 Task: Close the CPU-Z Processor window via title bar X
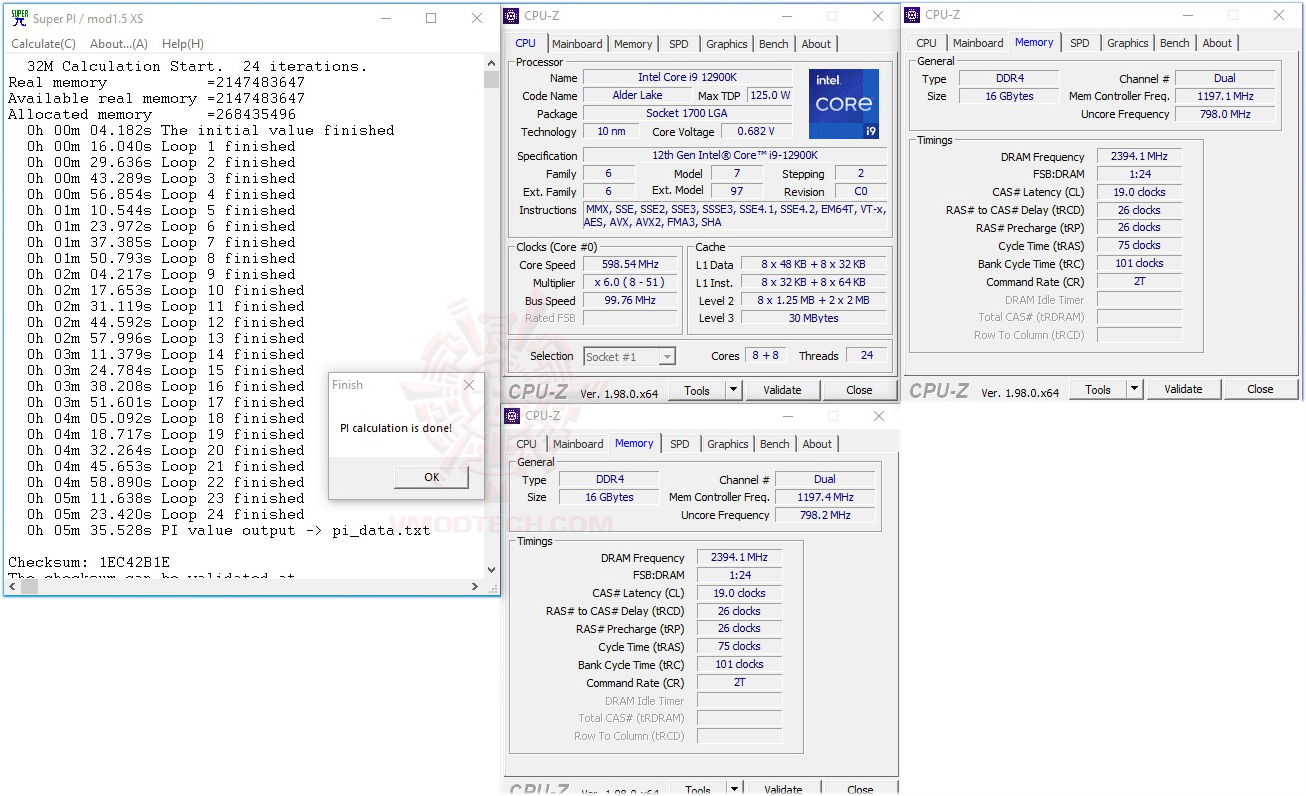(x=878, y=16)
